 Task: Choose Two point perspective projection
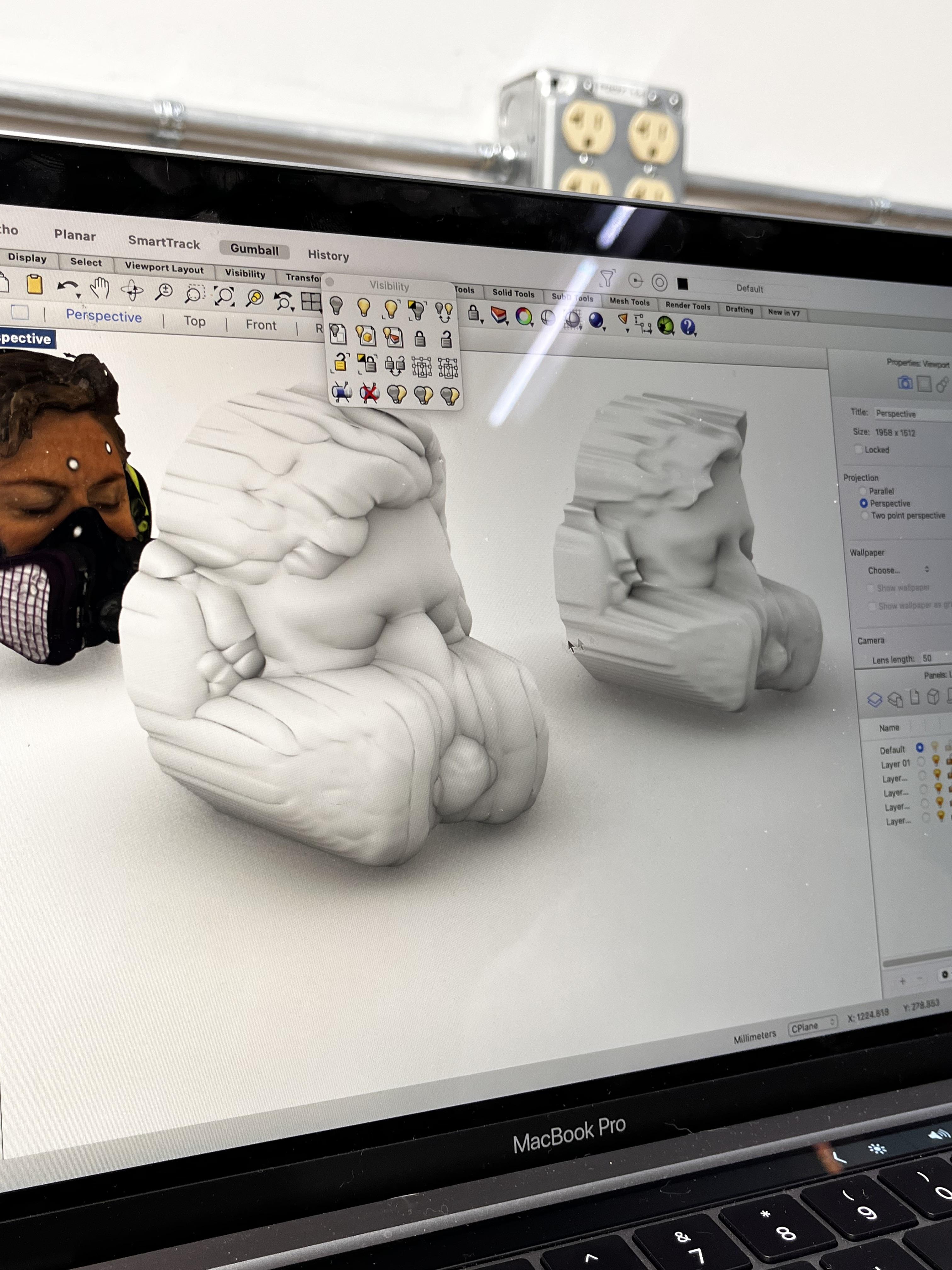pos(865,516)
